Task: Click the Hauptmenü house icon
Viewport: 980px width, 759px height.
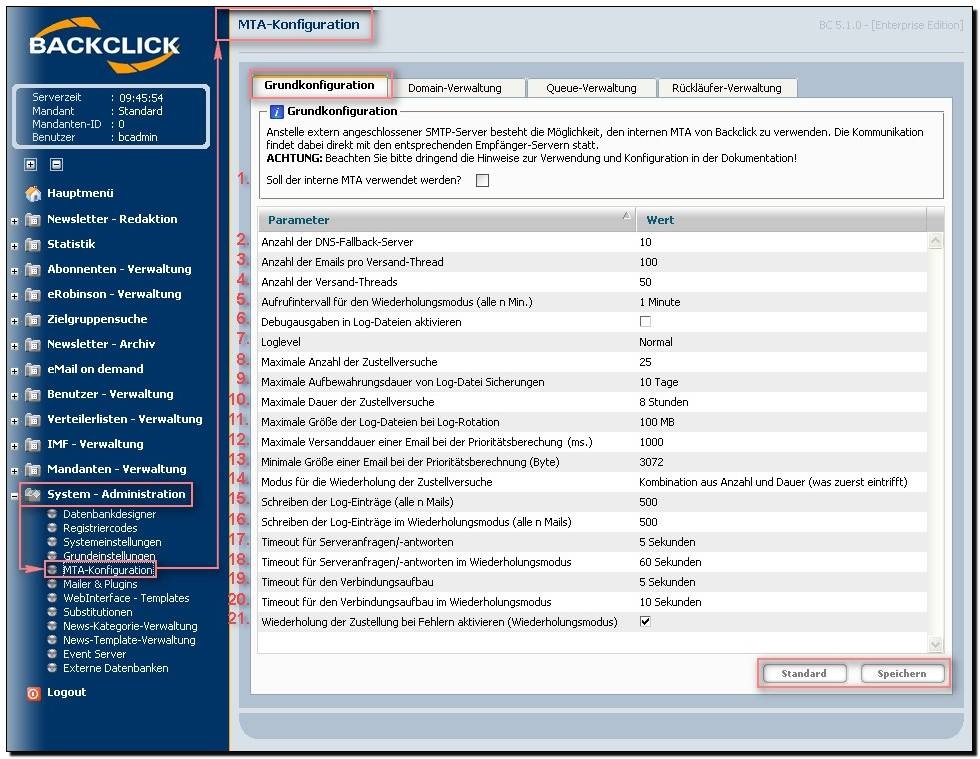Action: click(x=32, y=194)
